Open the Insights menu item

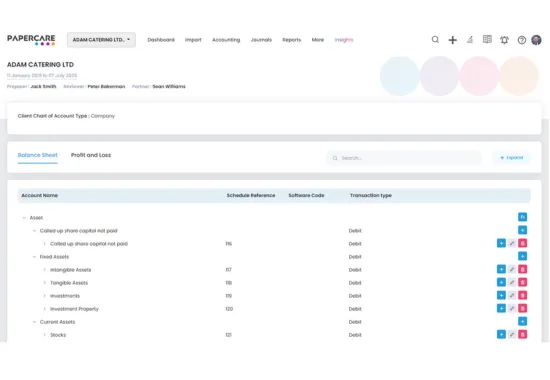[344, 40]
